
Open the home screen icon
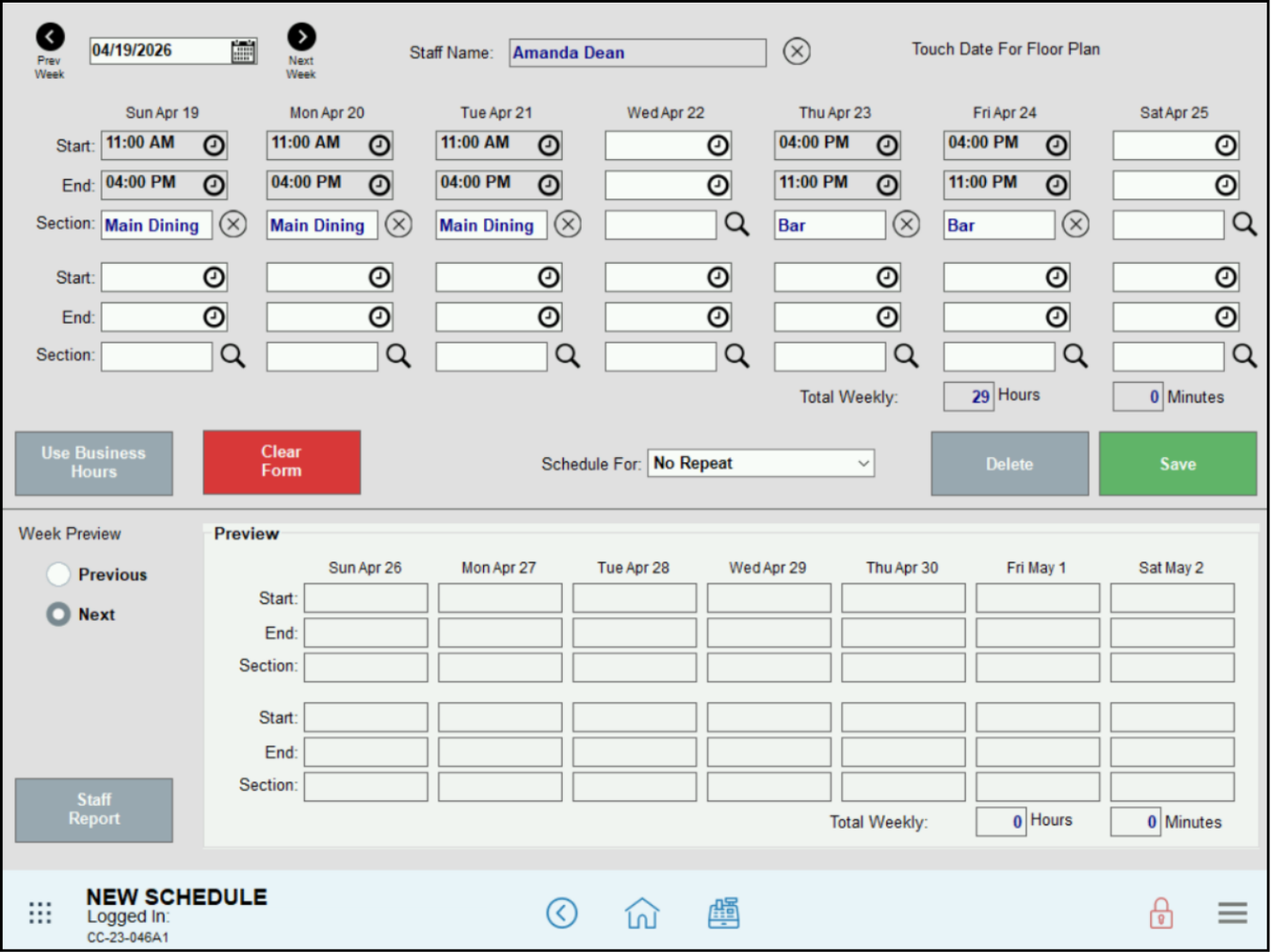click(x=641, y=914)
